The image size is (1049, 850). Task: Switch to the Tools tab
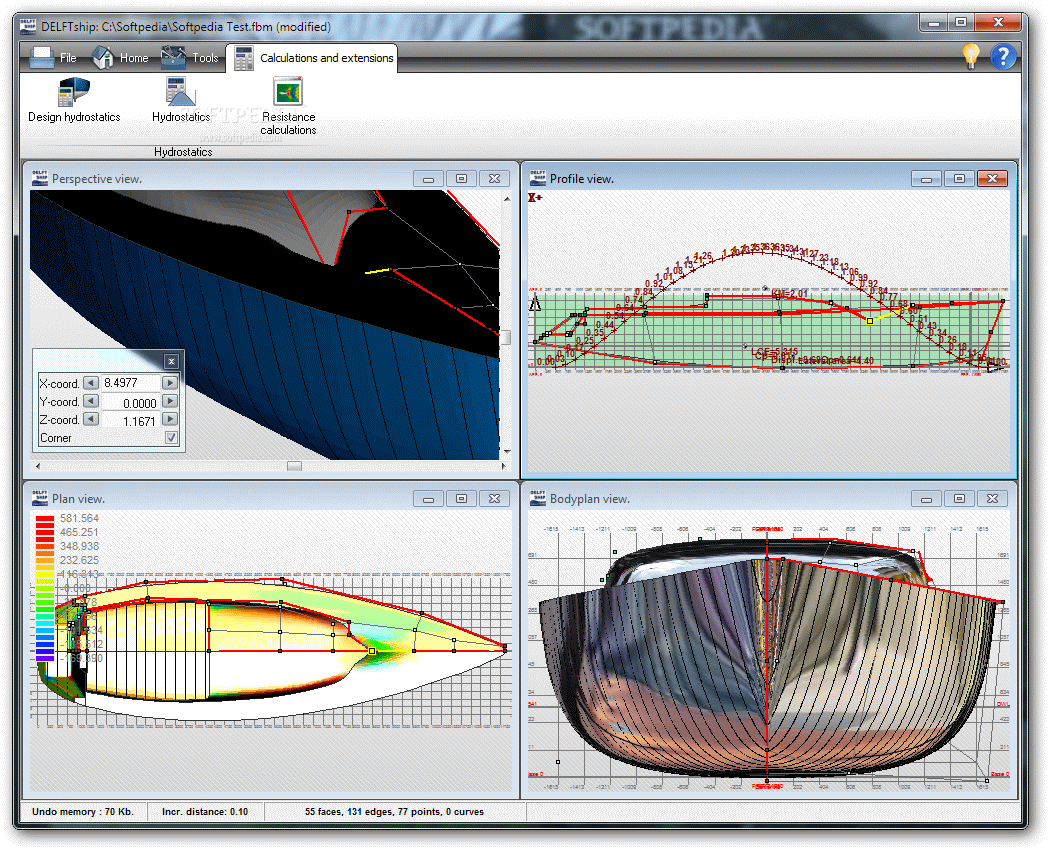(190, 58)
